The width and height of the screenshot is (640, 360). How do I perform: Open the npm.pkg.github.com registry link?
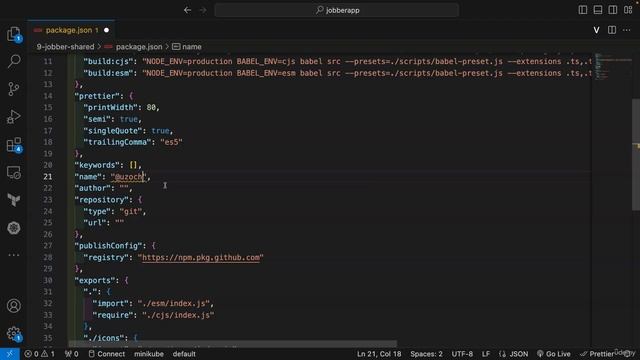coord(201,258)
